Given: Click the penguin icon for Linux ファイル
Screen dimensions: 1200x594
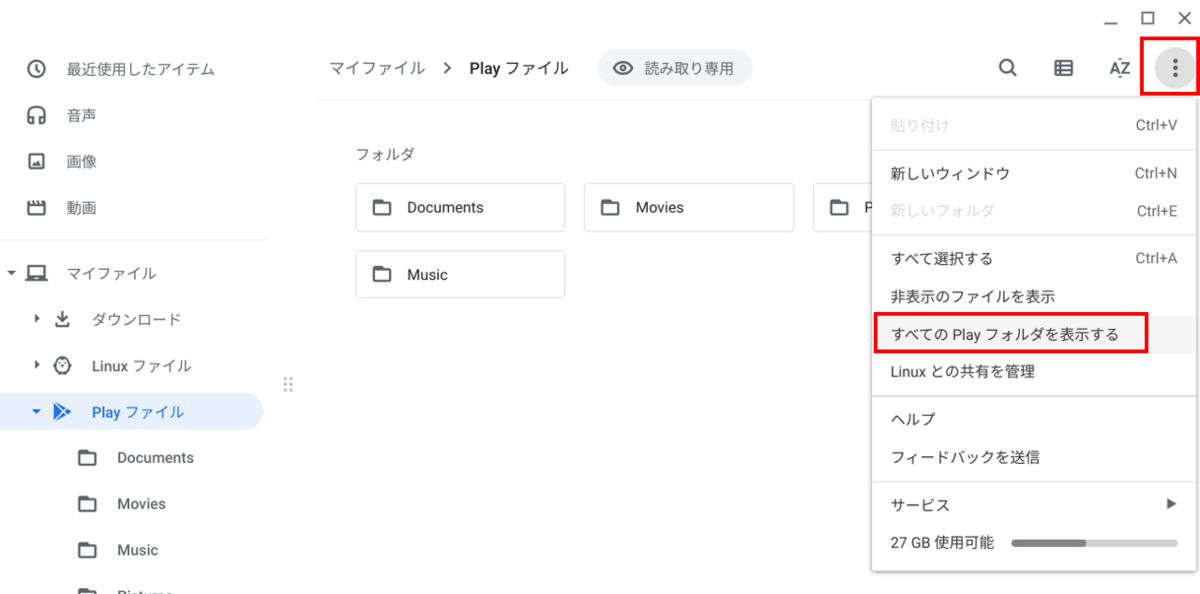Looking at the screenshot, I should 62,365.
